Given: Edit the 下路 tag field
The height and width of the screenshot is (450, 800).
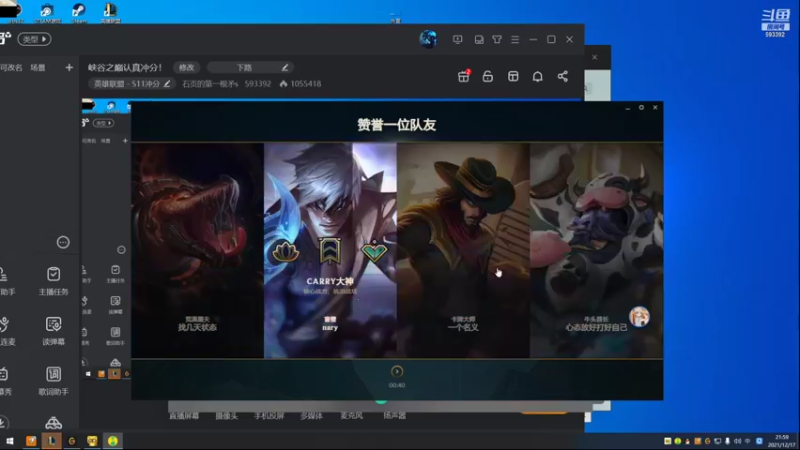Looking at the screenshot, I should 250,67.
